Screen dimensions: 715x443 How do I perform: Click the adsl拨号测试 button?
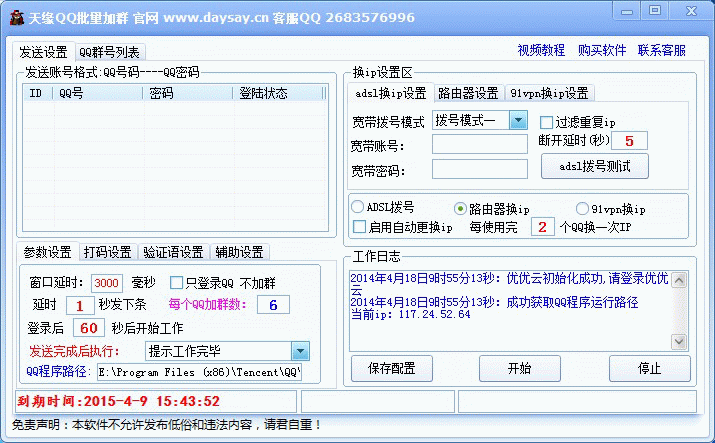[595, 166]
